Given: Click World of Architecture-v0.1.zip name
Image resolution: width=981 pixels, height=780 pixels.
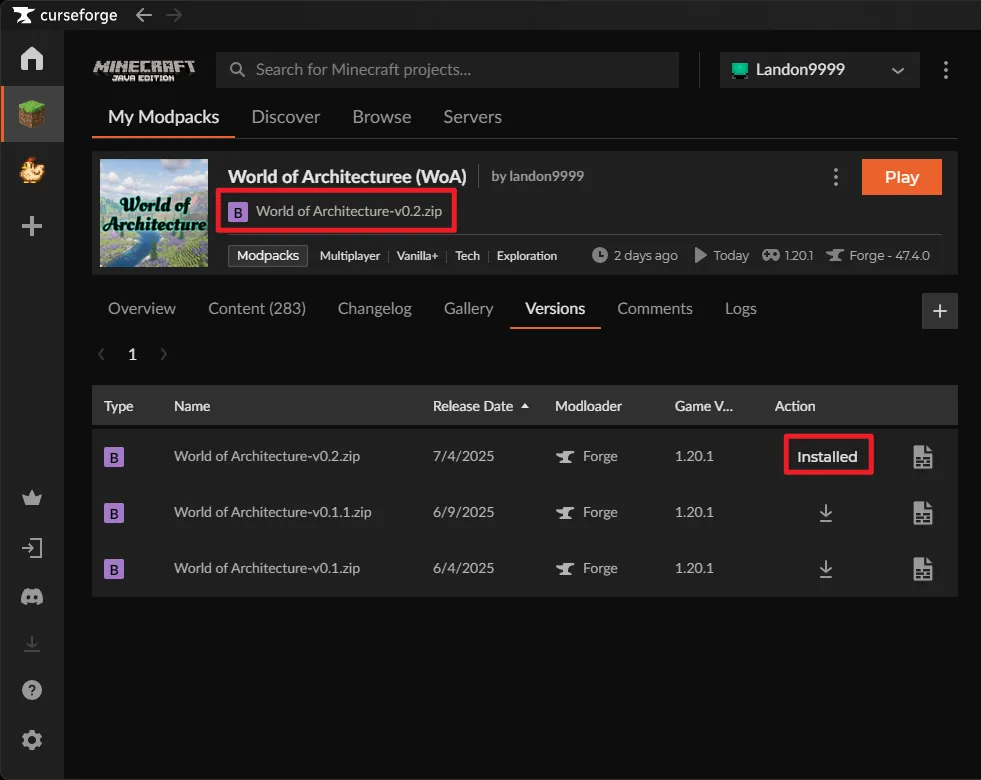Looking at the screenshot, I should click(x=267, y=568).
